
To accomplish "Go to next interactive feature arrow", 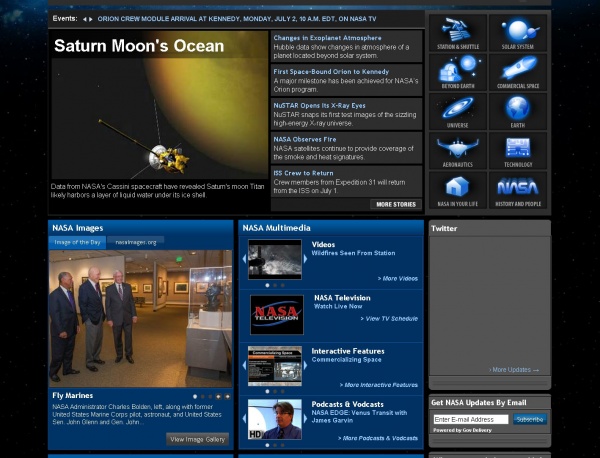I will point(305,365).
